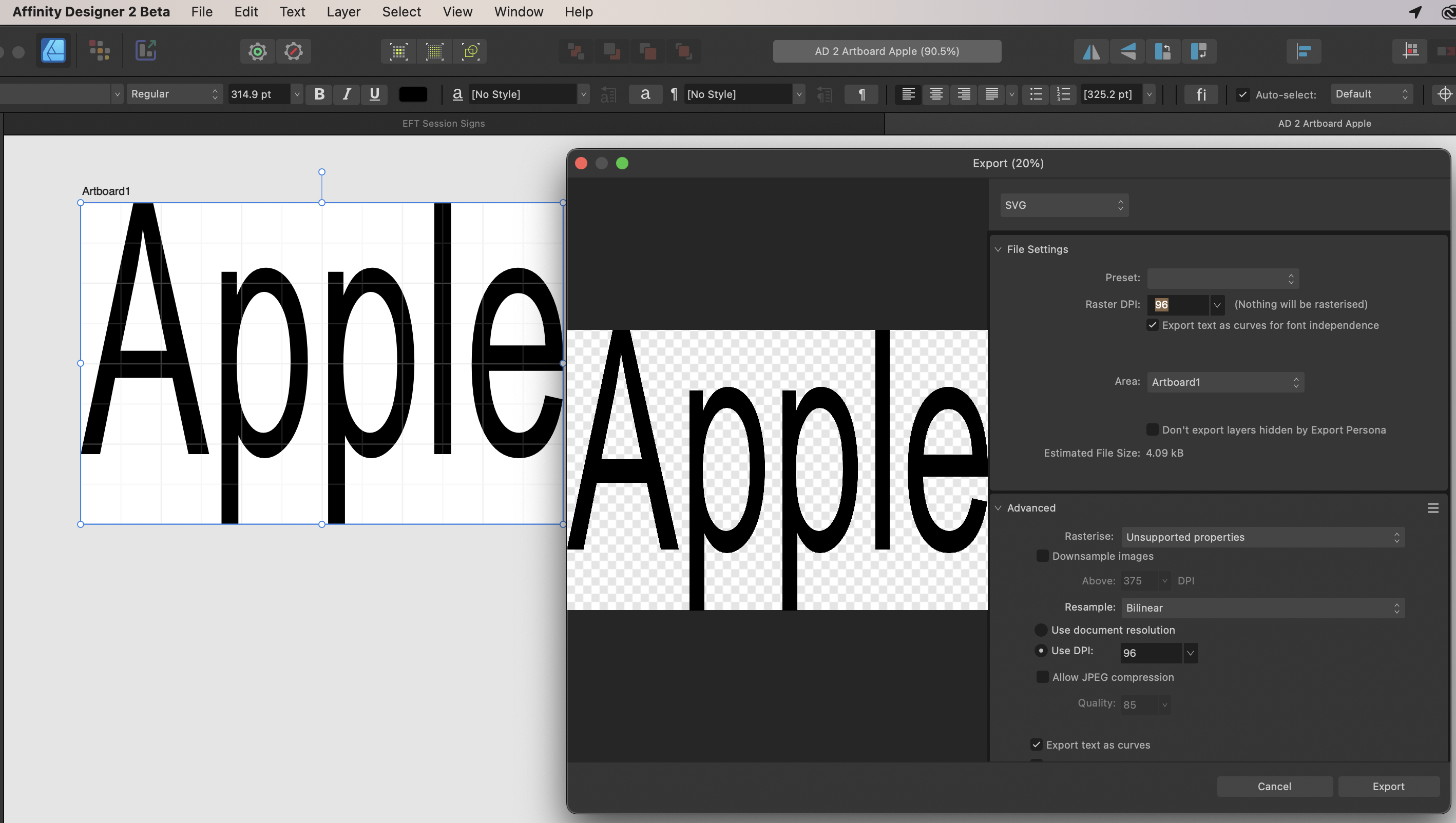Toggle Export text as curves for font independence
The image size is (1456, 823).
pyautogui.click(x=1153, y=325)
